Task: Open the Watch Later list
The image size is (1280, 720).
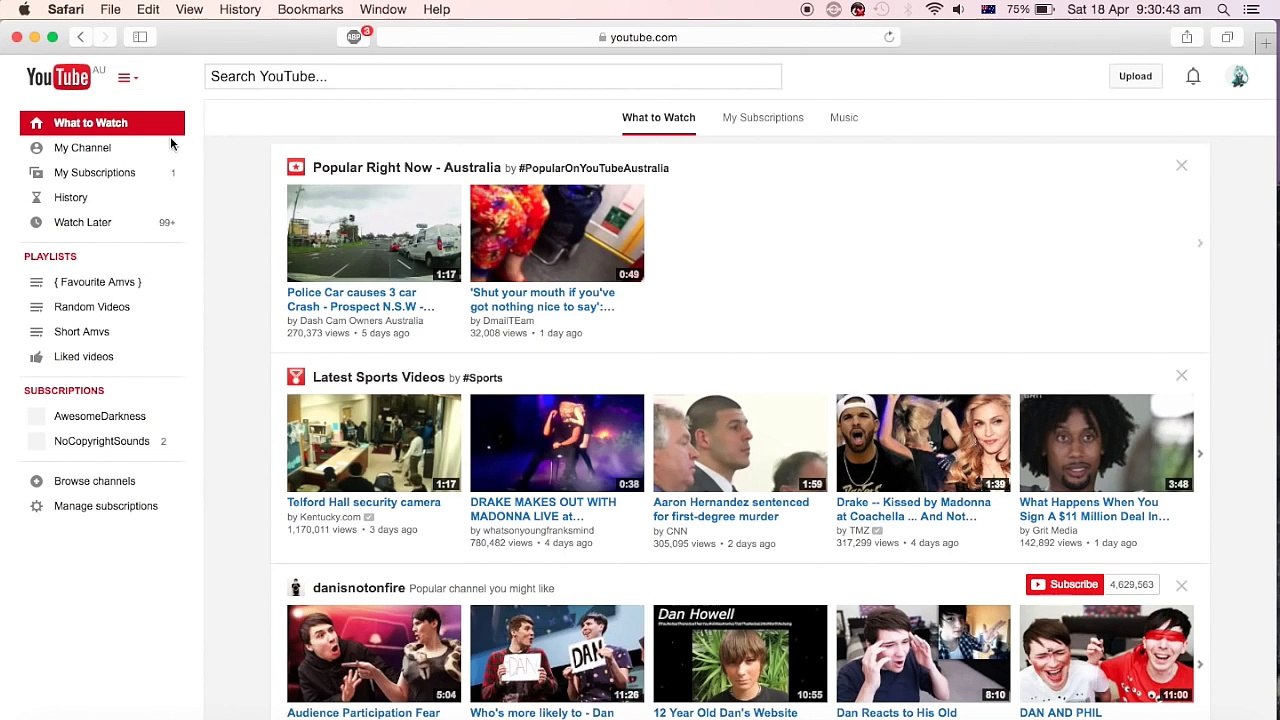Action: tap(102, 222)
